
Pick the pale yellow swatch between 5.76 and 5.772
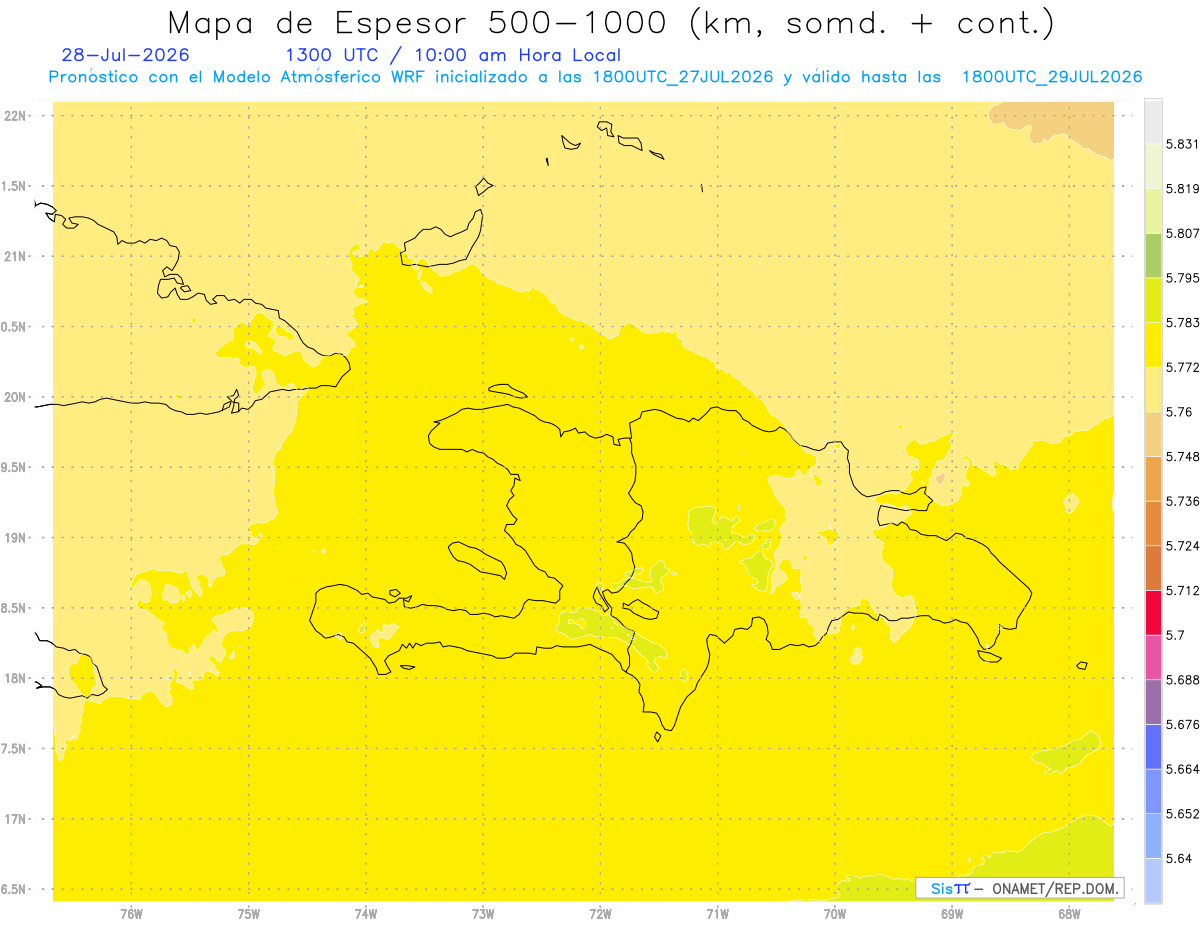point(1153,389)
